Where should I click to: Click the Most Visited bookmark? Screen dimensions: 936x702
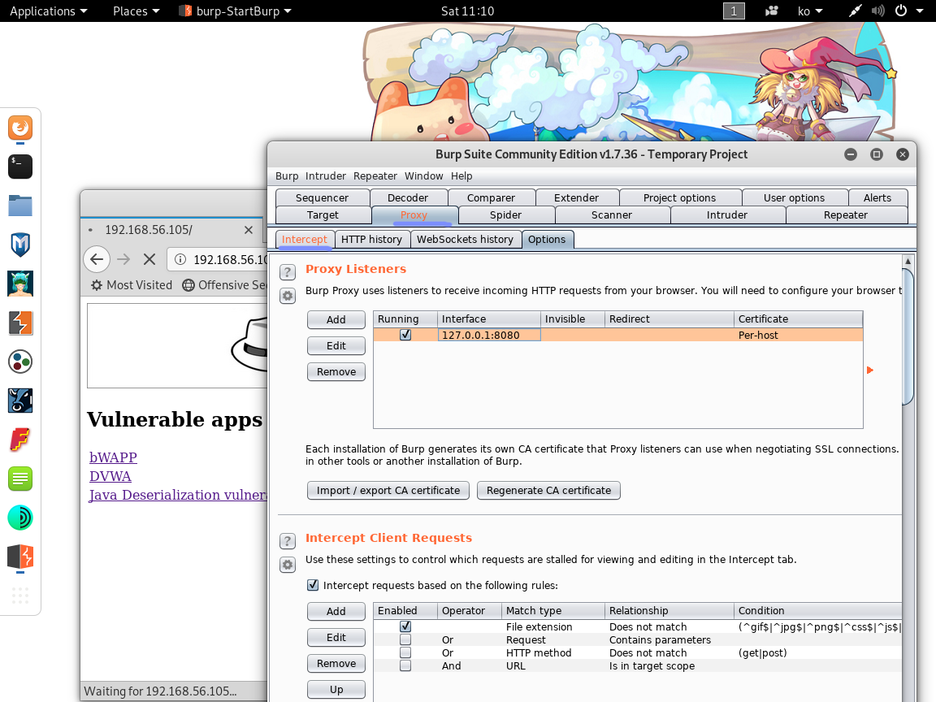(x=131, y=285)
